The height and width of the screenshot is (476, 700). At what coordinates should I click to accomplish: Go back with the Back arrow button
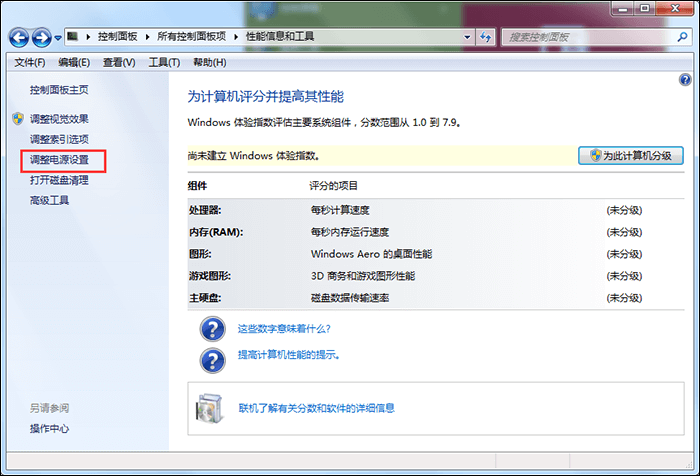coord(19,38)
